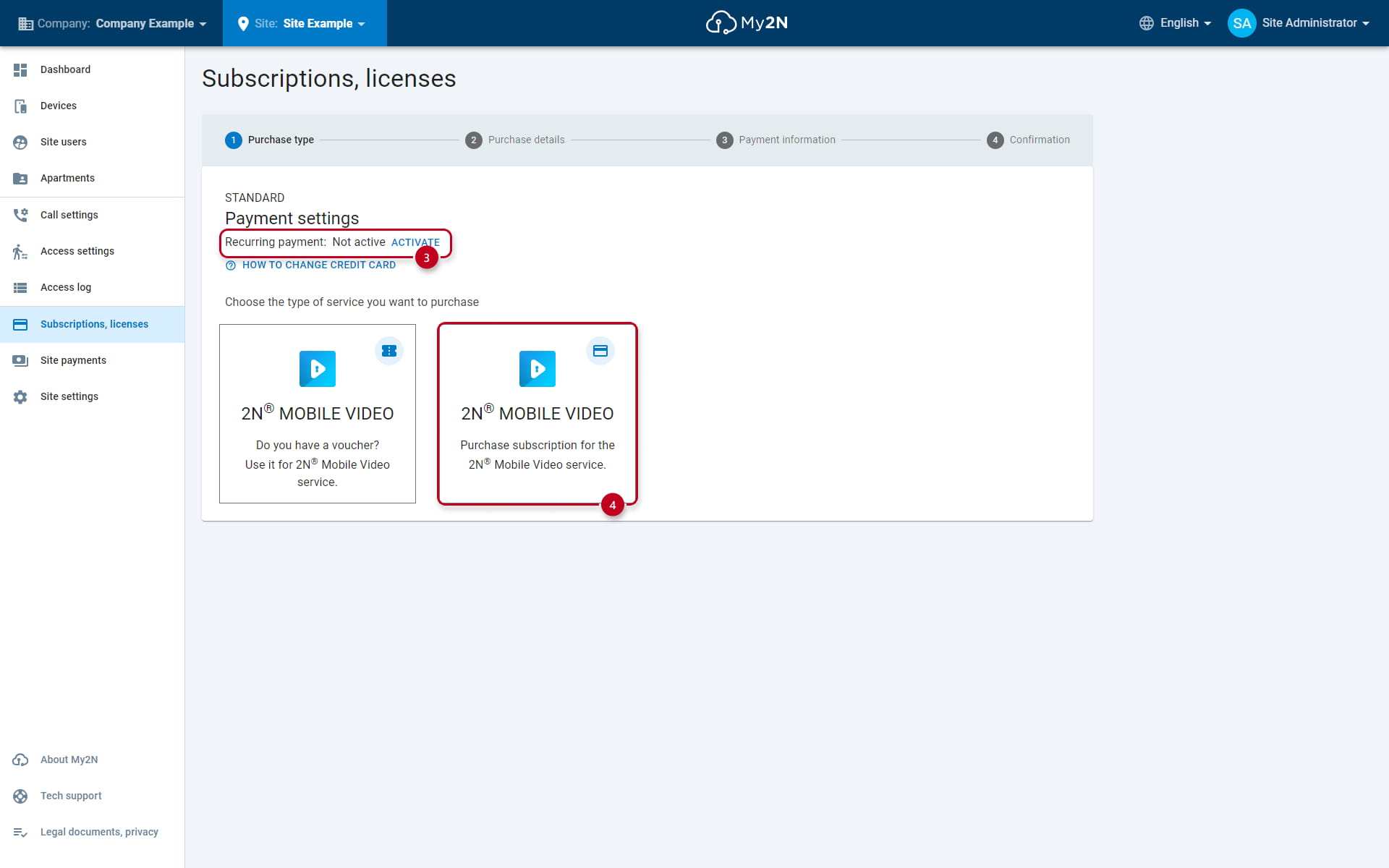Click the Devices icon in sidebar
1389x868 pixels.
[20, 106]
